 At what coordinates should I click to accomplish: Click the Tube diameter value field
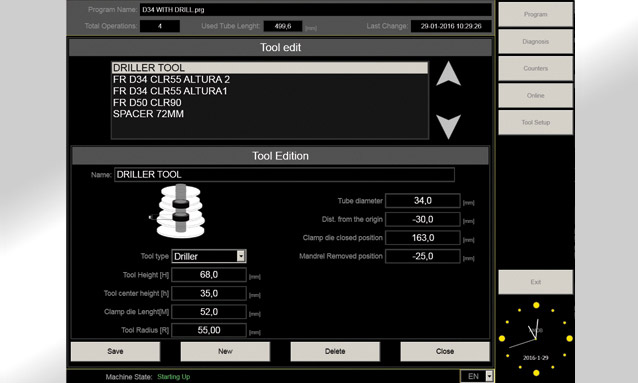[423, 201]
